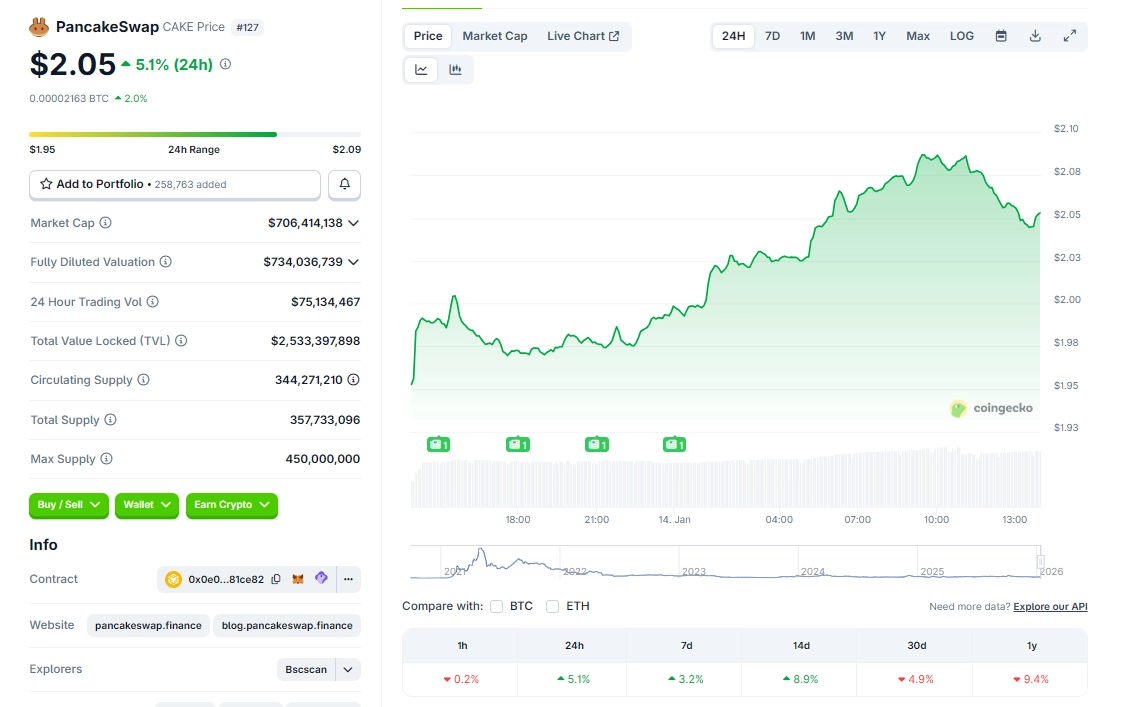Viewport: 1140px width, 707px height.
Task: Download chart data using download icon
Action: [1035, 36]
